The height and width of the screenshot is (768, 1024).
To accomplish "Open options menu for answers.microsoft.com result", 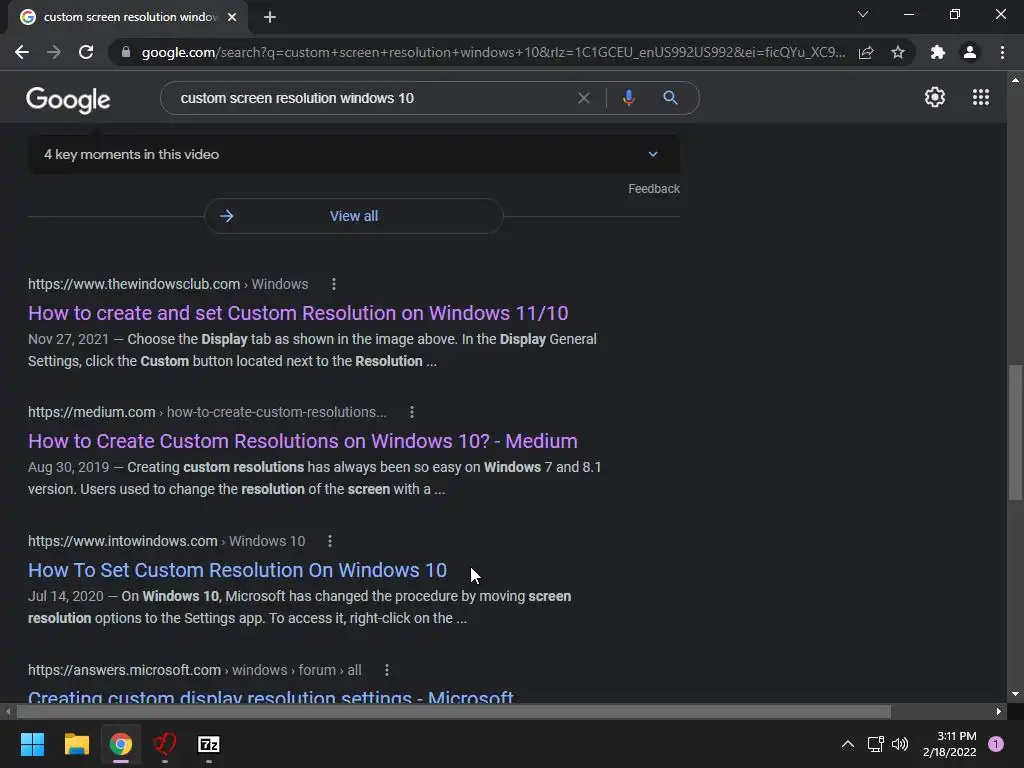I will coord(387,670).
